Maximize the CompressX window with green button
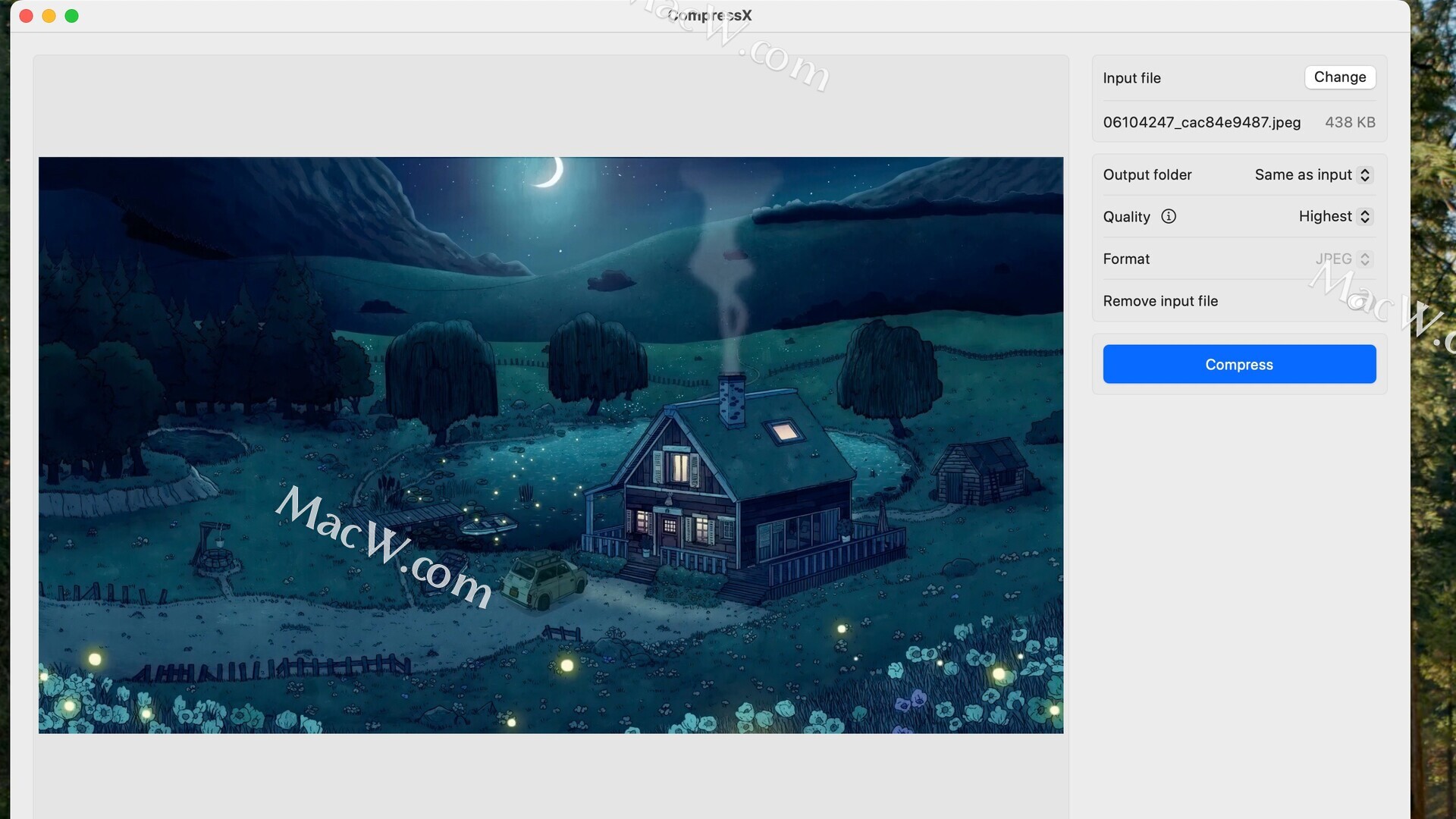1456x819 pixels. point(72,16)
